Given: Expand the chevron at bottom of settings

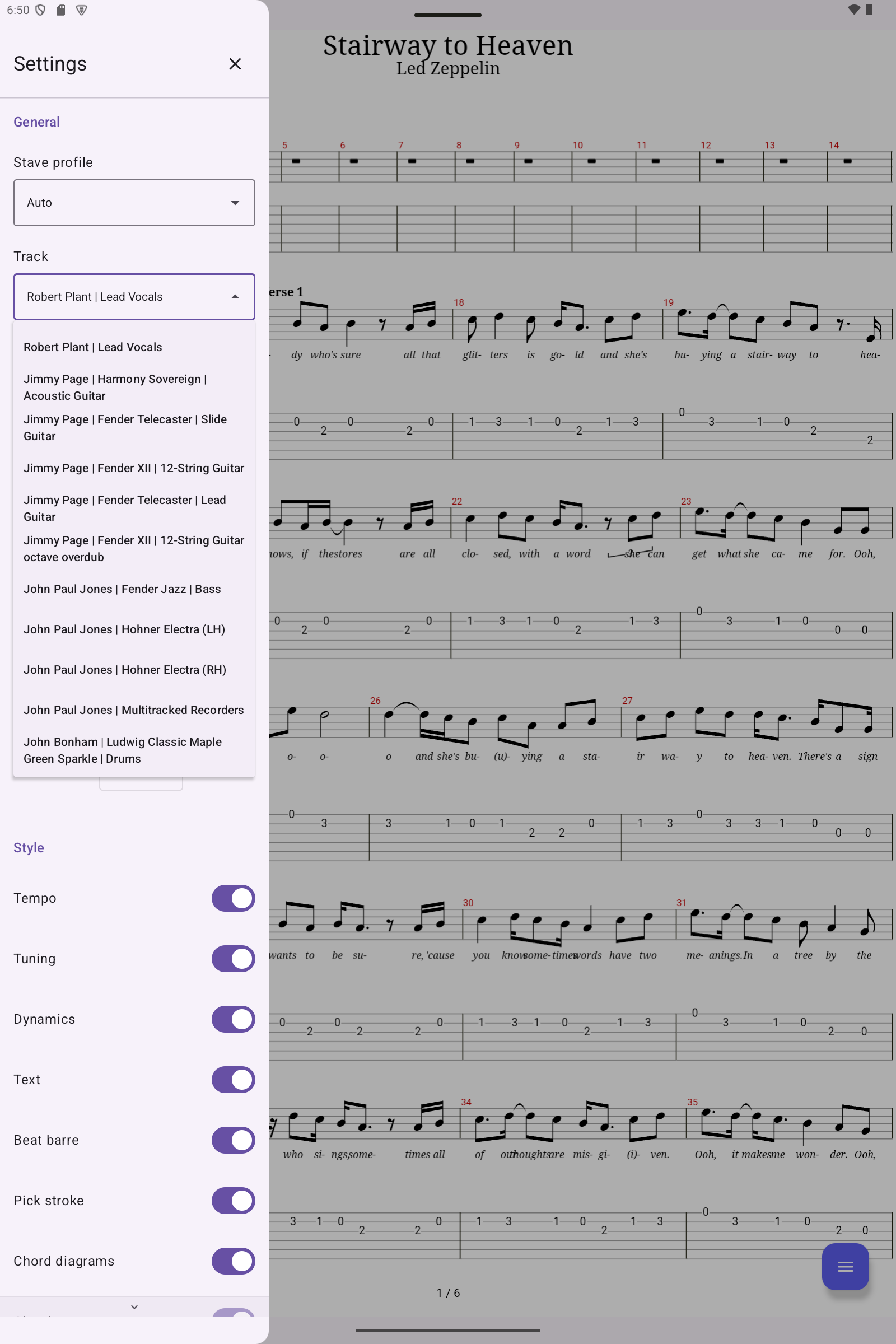Looking at the screenshot, I should [134, 1306].
